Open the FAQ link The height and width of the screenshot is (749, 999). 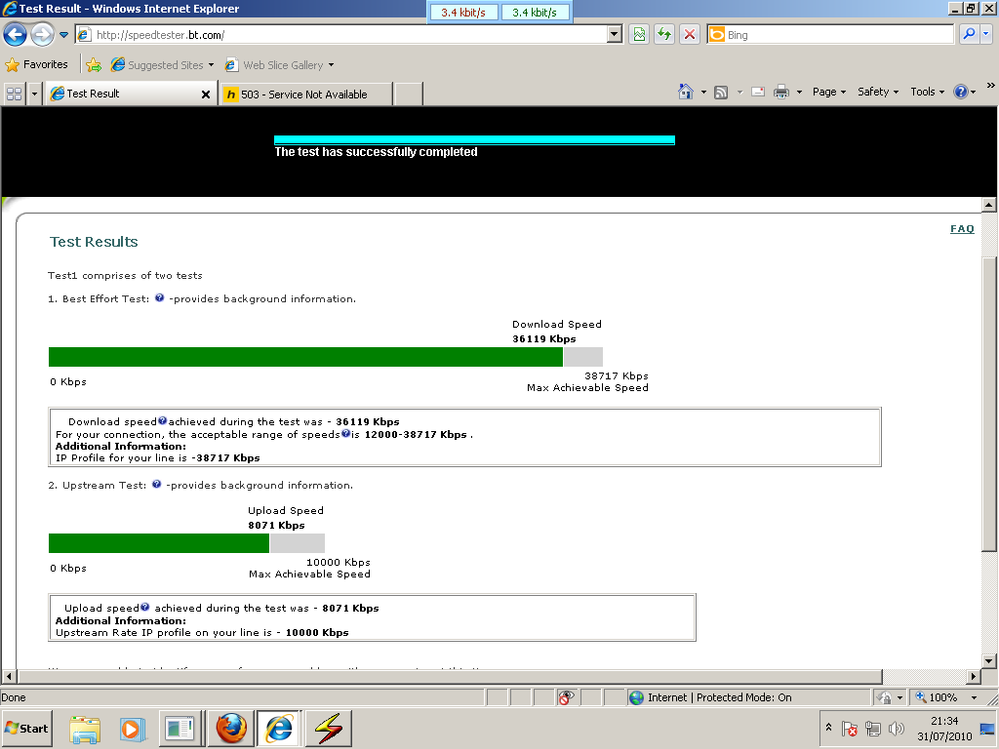pos(961,229)
